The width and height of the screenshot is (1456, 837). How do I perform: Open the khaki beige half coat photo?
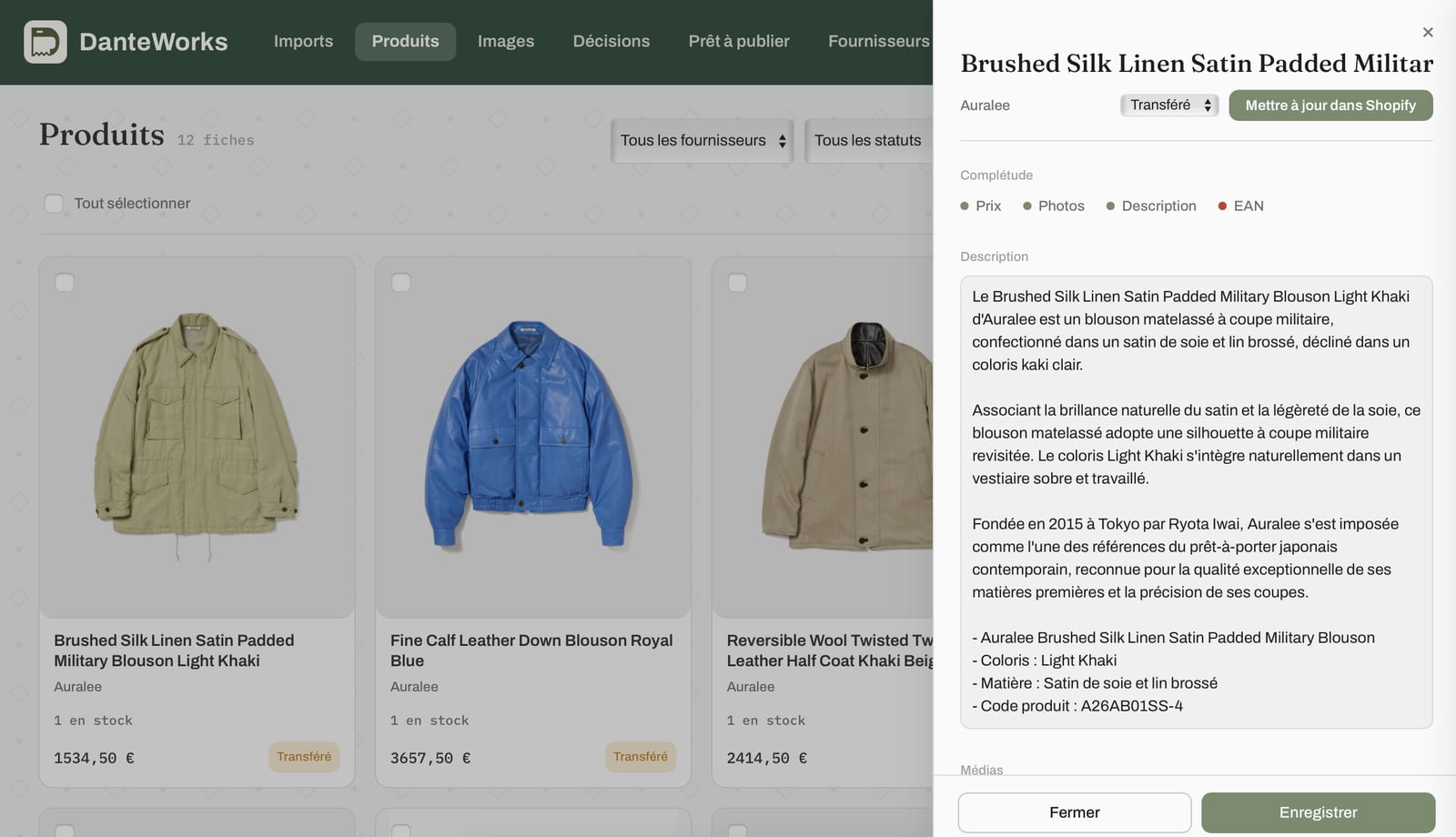click(823, 438)
